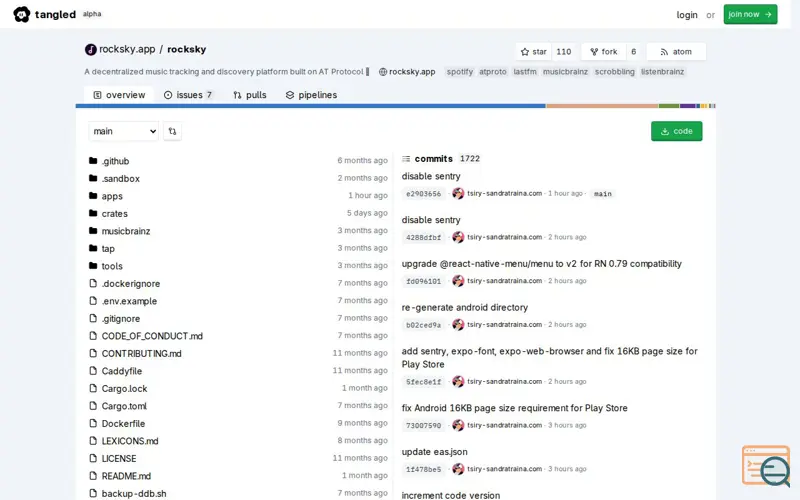Open the .github folder
800x500 pixels.
pos(115,161)
